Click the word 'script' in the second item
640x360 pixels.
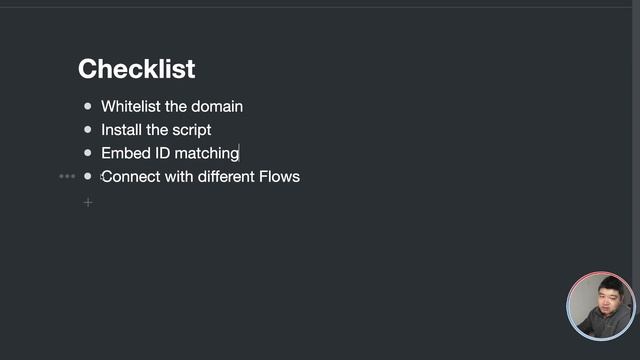(x=191, y=130)
